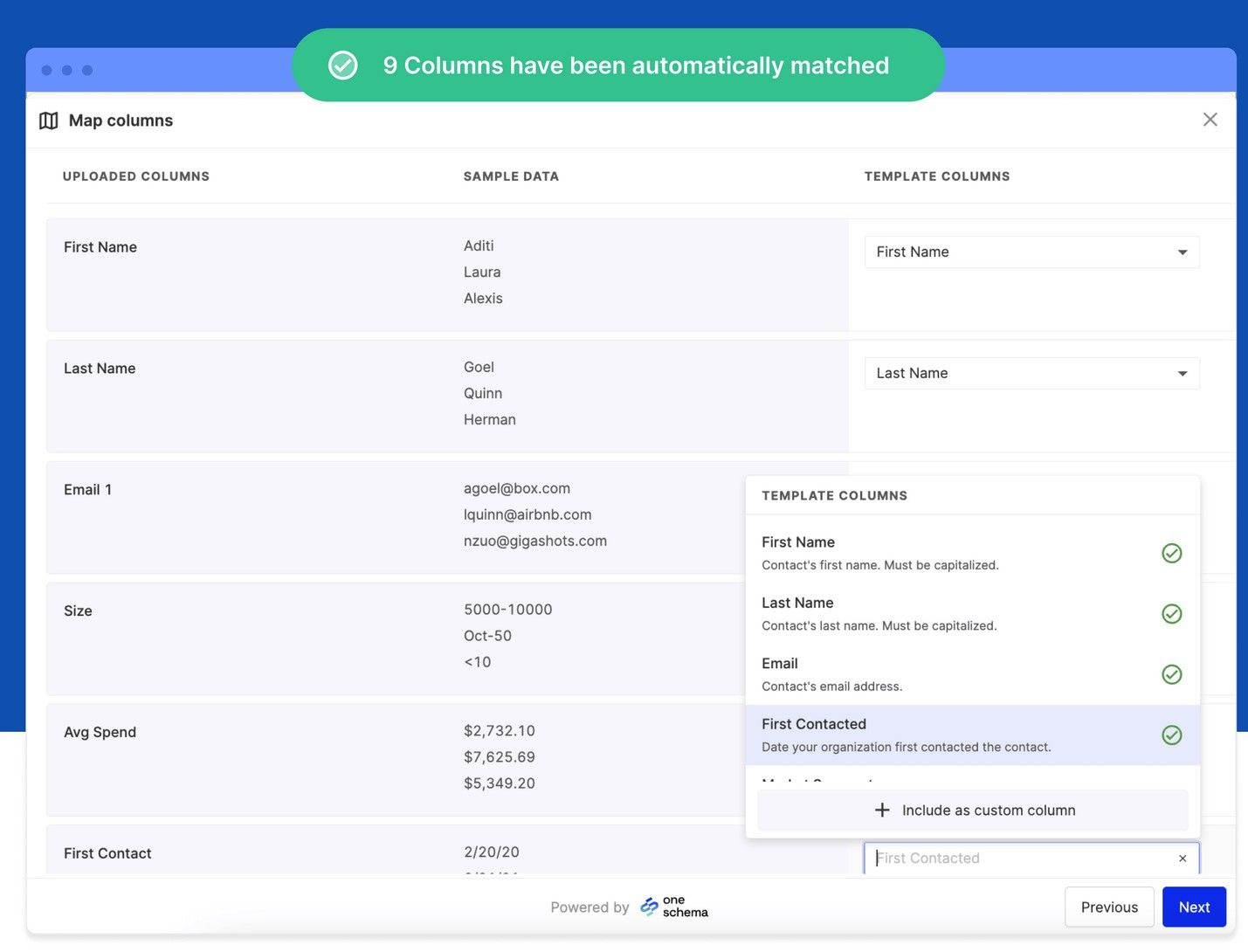This screenshot has width=1248, height=952.
Task: Select First Contacted from the template columns list
Action: tap(972, 735)
